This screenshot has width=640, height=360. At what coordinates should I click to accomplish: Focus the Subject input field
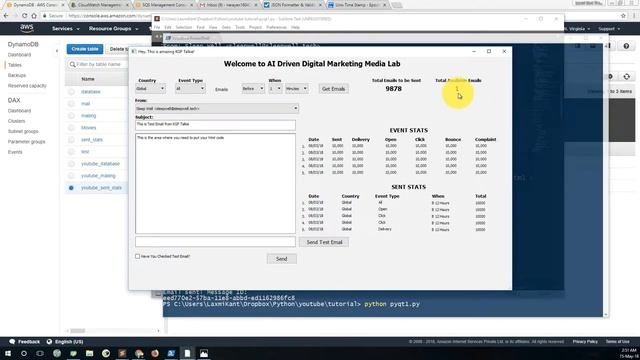pyautogui.click(x=216, y=125)
